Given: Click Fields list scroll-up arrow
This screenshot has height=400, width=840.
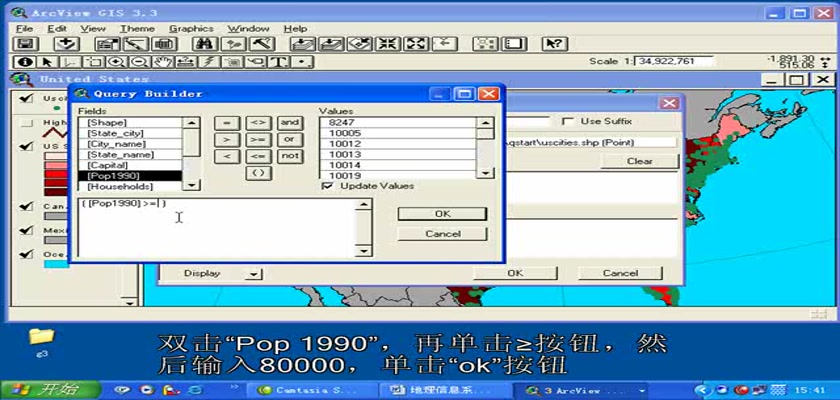Looking at the screenshot, I should pyautogui.click(x=191, y=123).
